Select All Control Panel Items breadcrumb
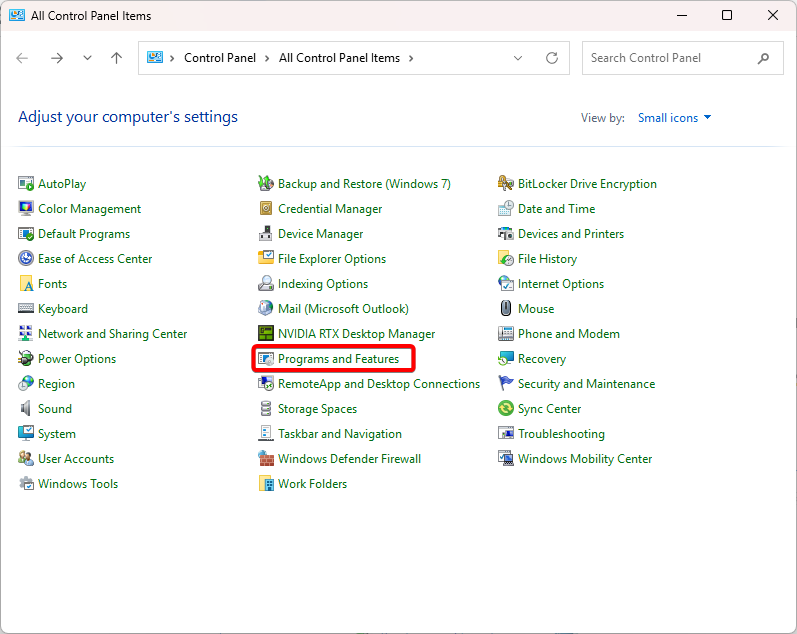 [x=339, y=58]
